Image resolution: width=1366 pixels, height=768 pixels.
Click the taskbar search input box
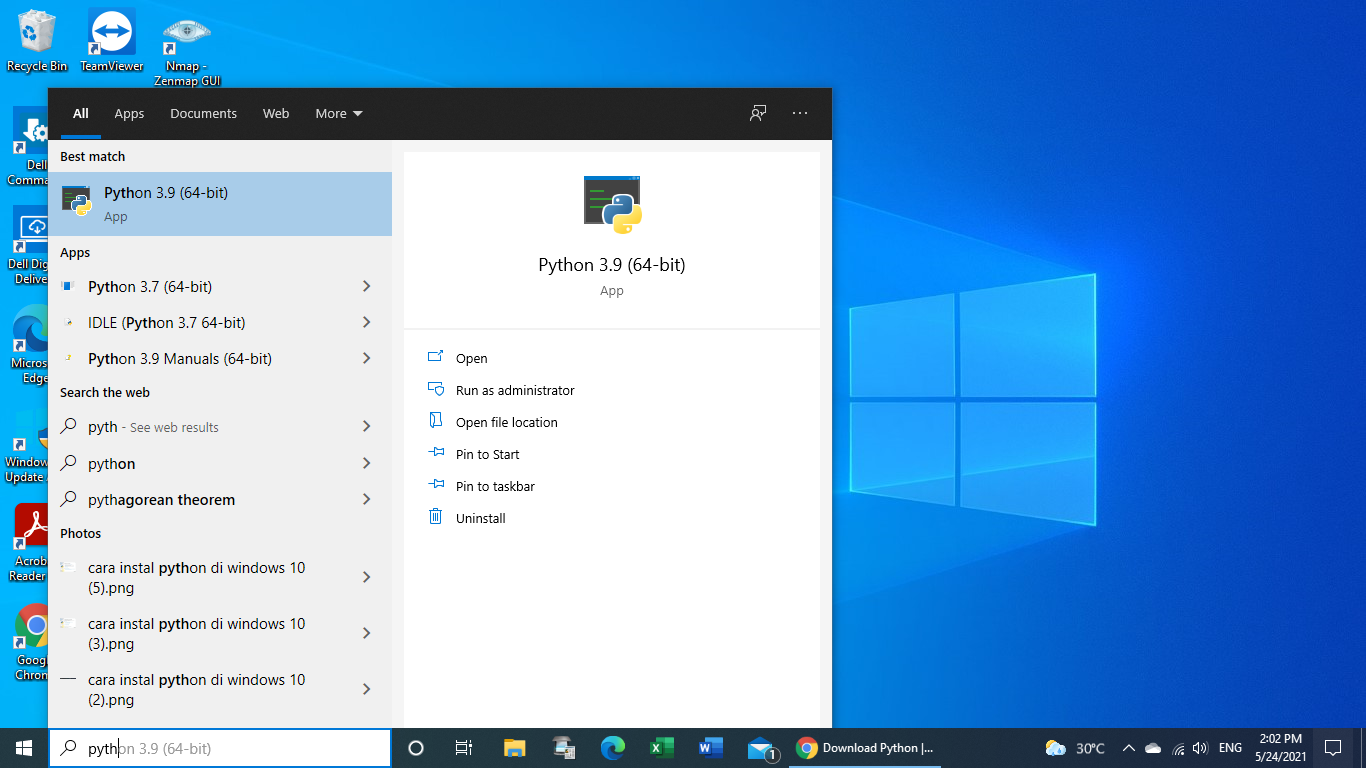tap(220, 747)
